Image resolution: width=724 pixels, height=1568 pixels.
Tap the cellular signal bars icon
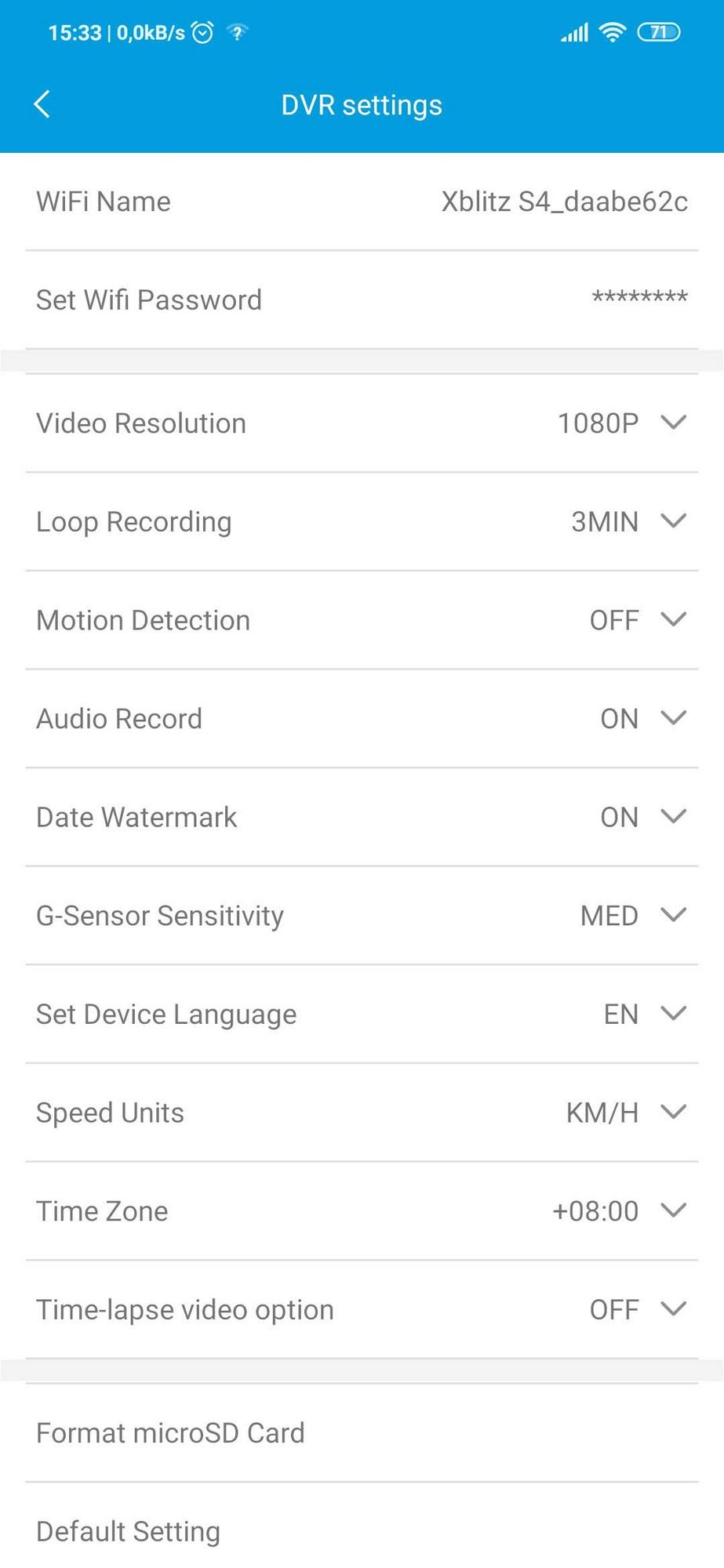pyautogui.click(x=574, y=33)
